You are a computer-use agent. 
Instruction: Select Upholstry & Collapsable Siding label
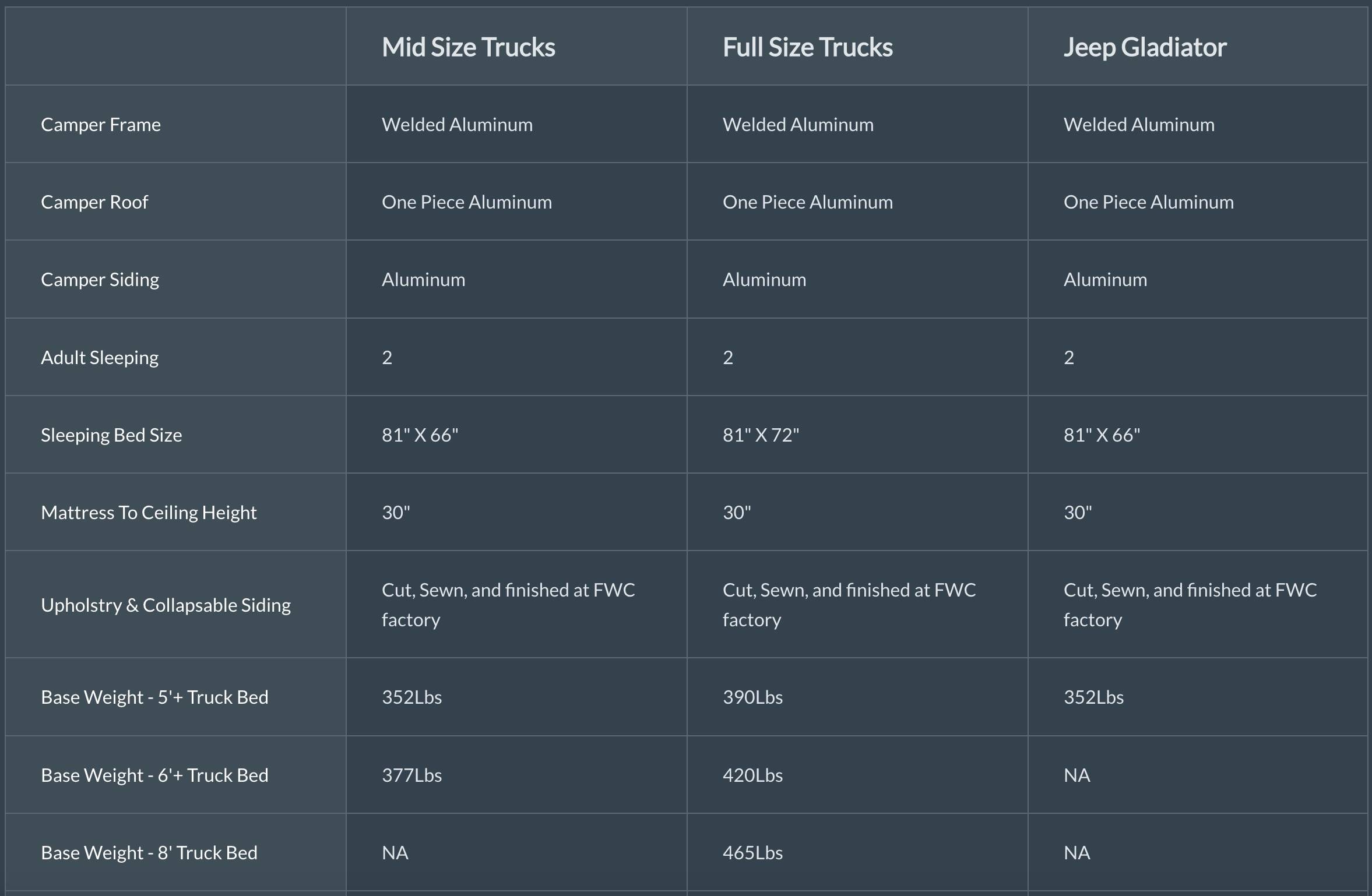coord(166,605)
